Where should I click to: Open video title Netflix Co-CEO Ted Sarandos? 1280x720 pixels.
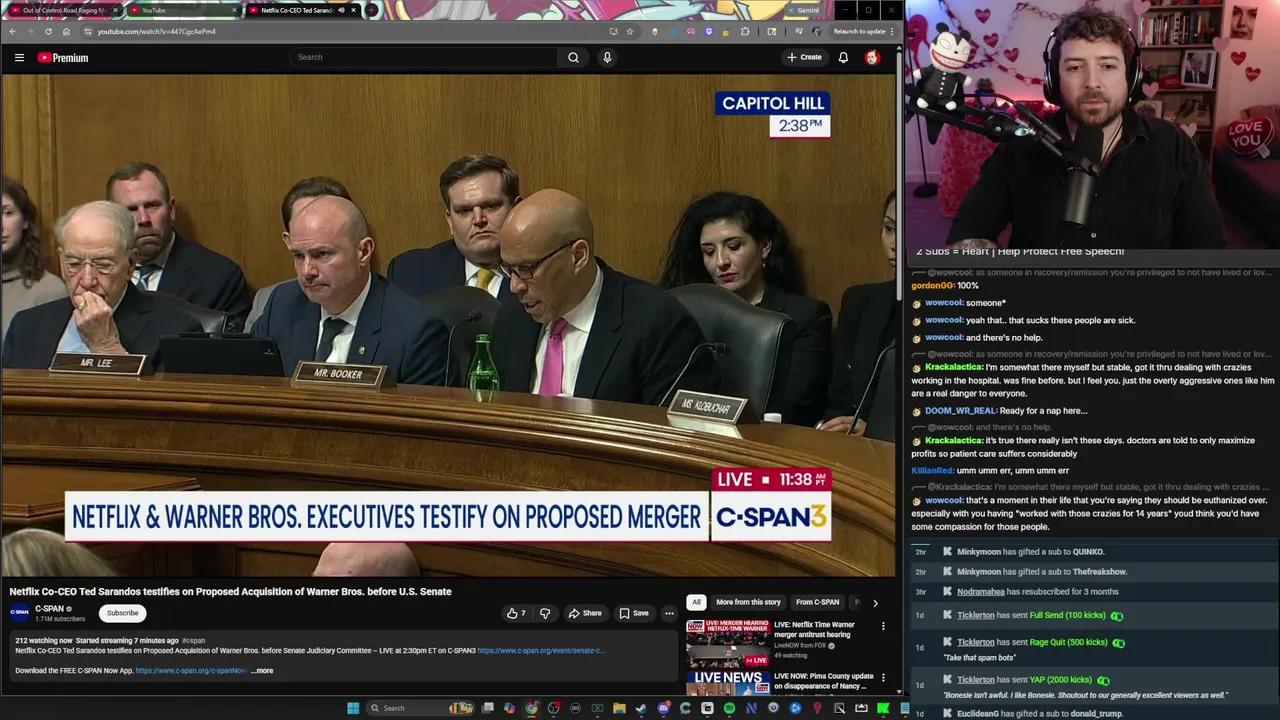pyautogui.click(x=230, y=591)
